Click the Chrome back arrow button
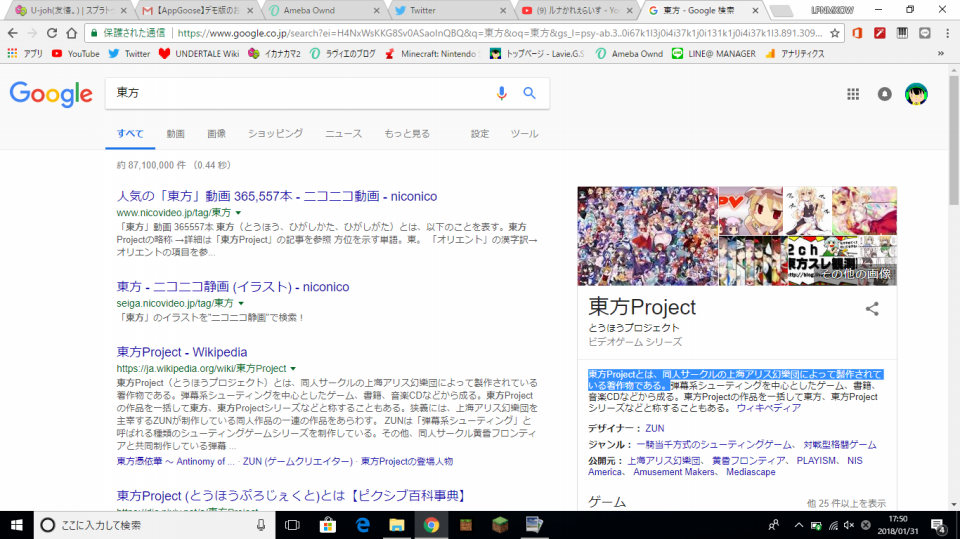The height and width of the screenshot is (539, 960). pyautogui.click(x=13, y=33)
